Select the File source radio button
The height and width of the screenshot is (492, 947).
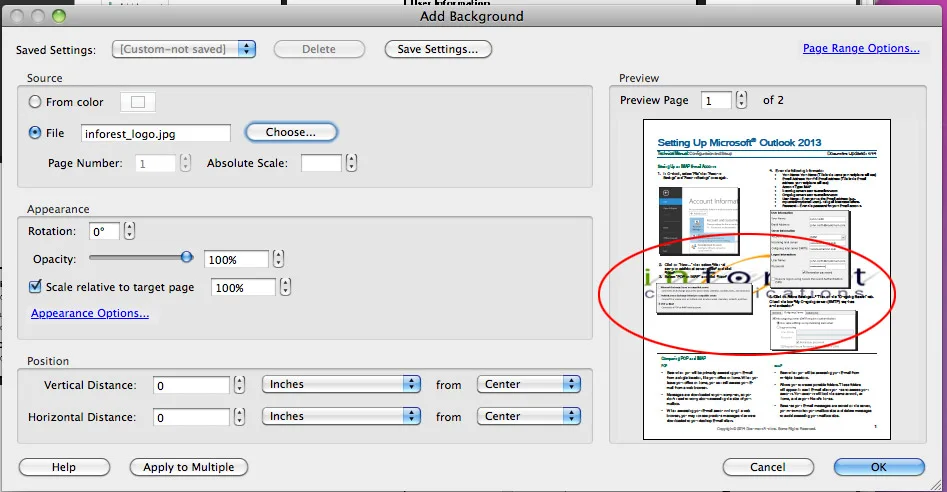point(35,132)
